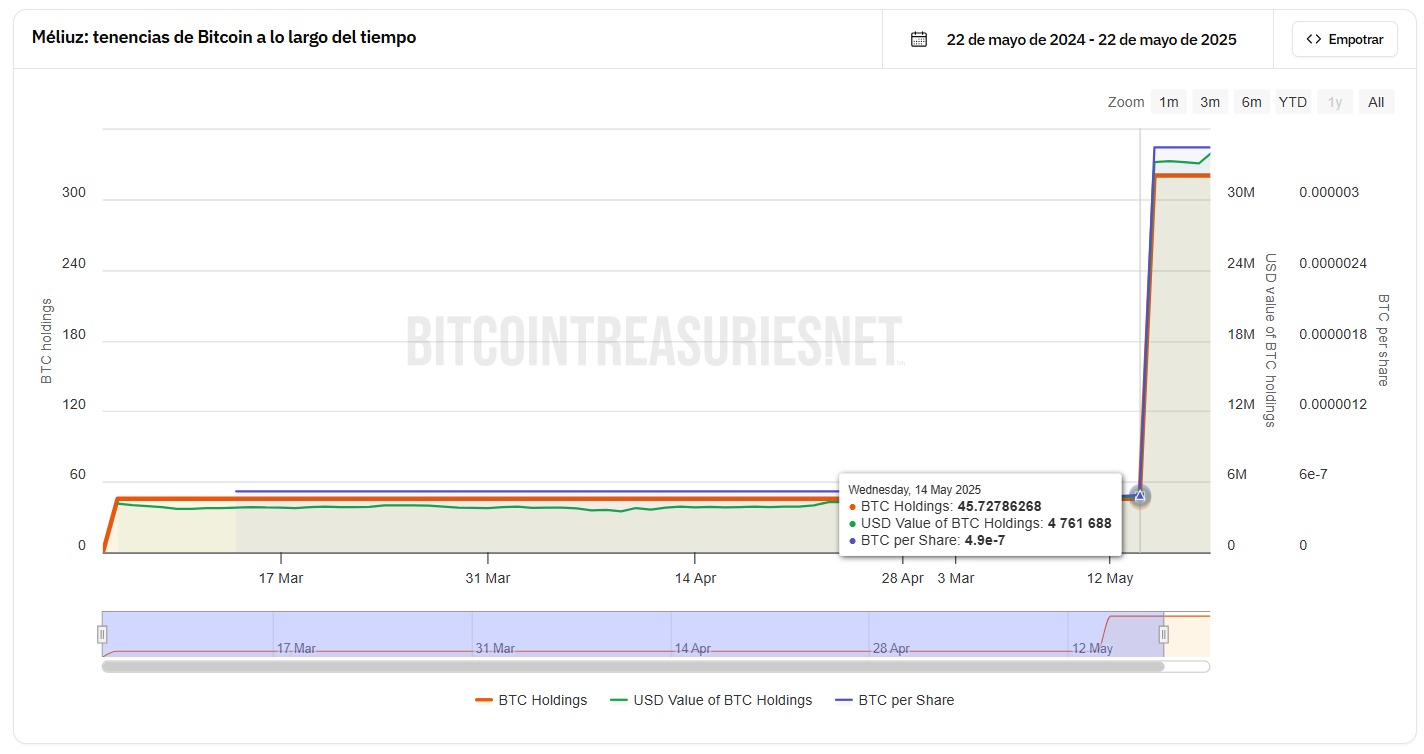1424x754 pixels.
Task: Click the navigator area near 14 Apr
Action: click(x=692, y=634)
